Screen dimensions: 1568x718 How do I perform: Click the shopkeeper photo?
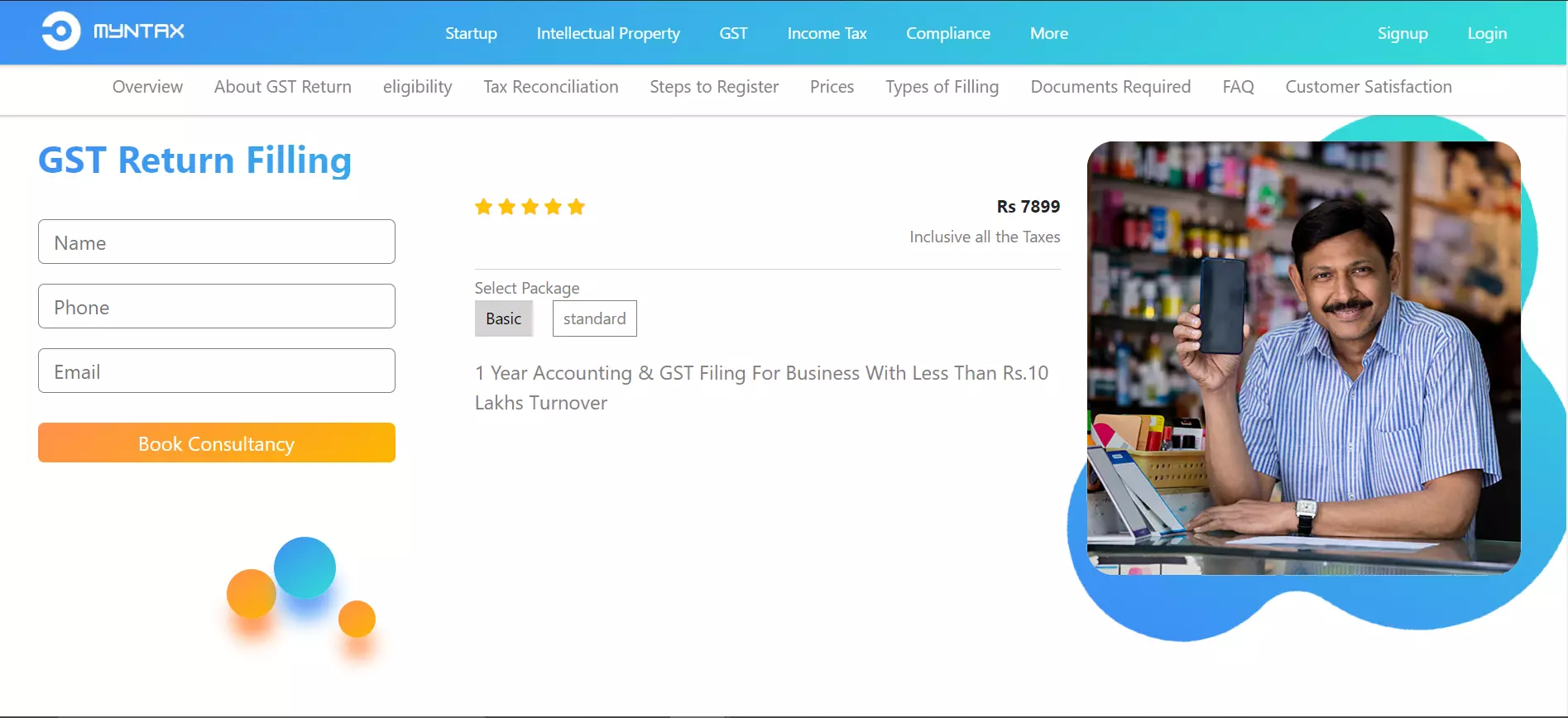[1303, 357]
